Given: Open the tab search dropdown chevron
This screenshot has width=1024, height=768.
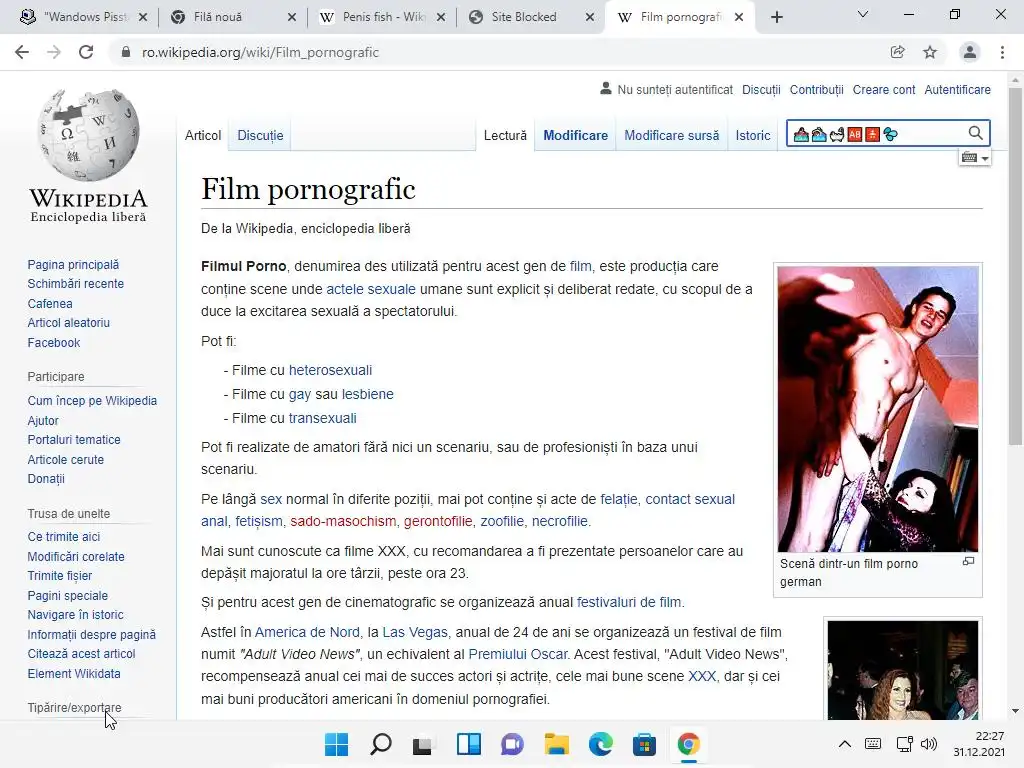Looking at the screenshot, I should pos(863,14).
